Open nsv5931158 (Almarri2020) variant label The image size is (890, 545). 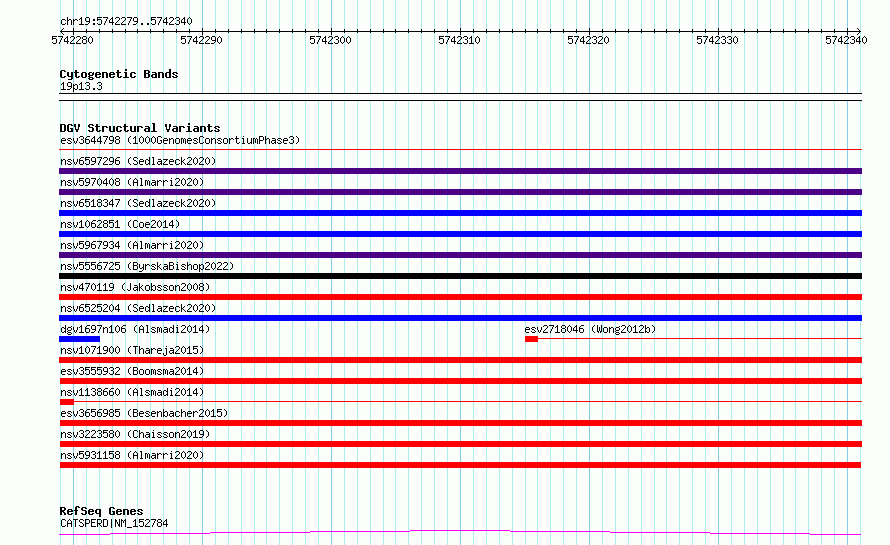pos(132,455)
